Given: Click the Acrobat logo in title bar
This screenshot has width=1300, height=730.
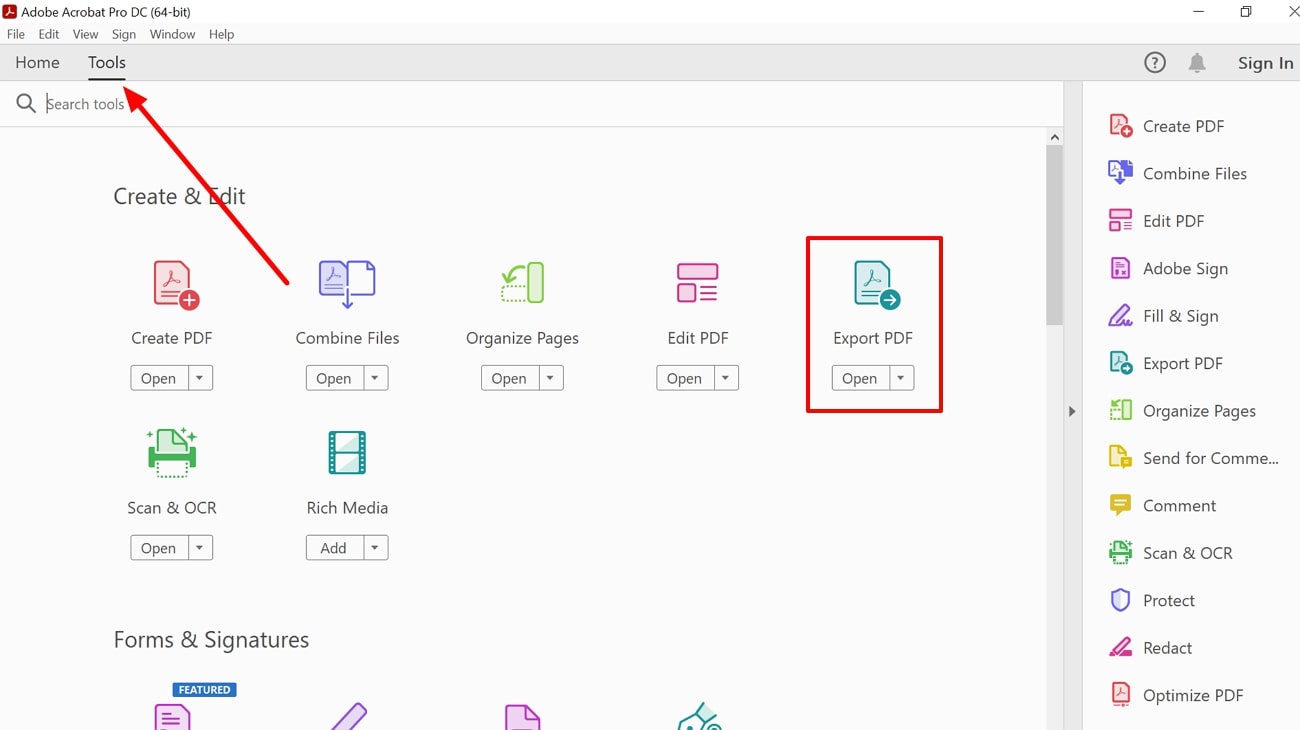Looking at the screenshot, I should pos(12,12).
